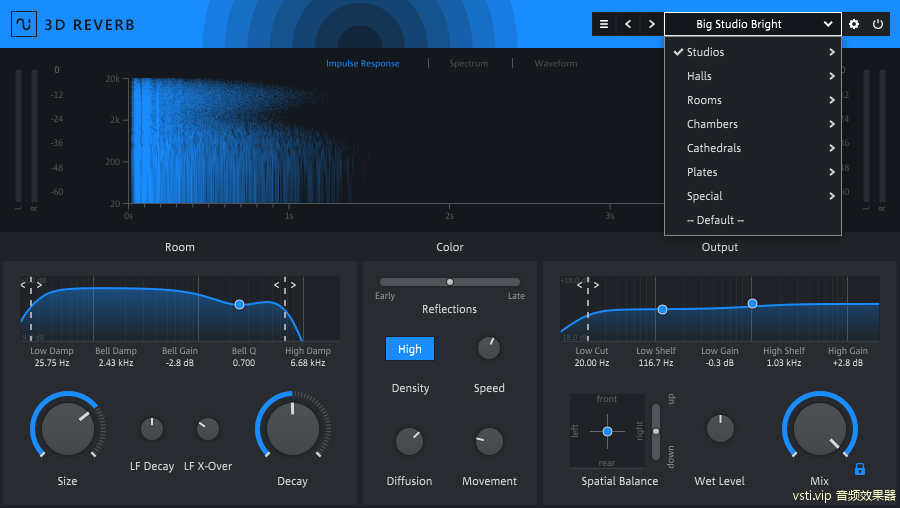Image resolution: width=900 pixels, height=508 pixels.
Task: Toggle the plugin power bypass button
Action: coord(878,24)
